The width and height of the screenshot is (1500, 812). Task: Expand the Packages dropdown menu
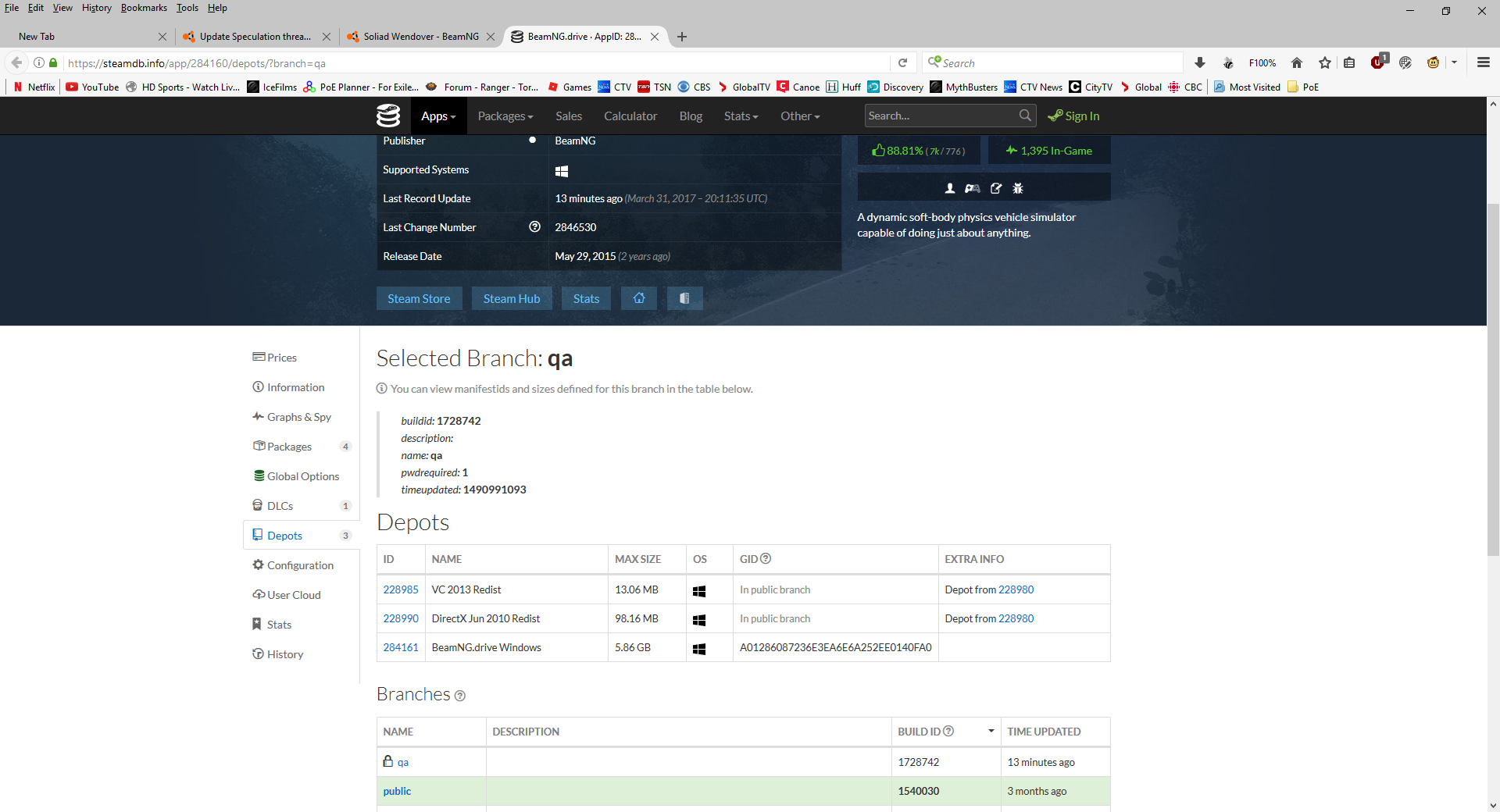pyautogui.click(x=505, y=116)
